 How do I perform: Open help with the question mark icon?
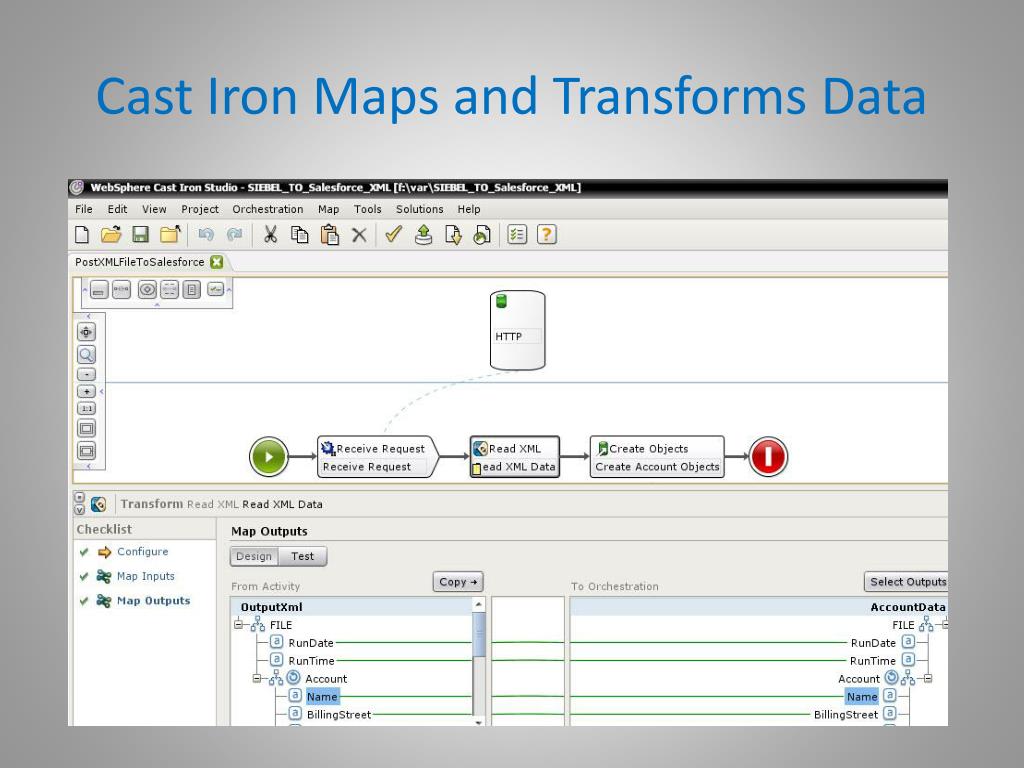(547, 234)
